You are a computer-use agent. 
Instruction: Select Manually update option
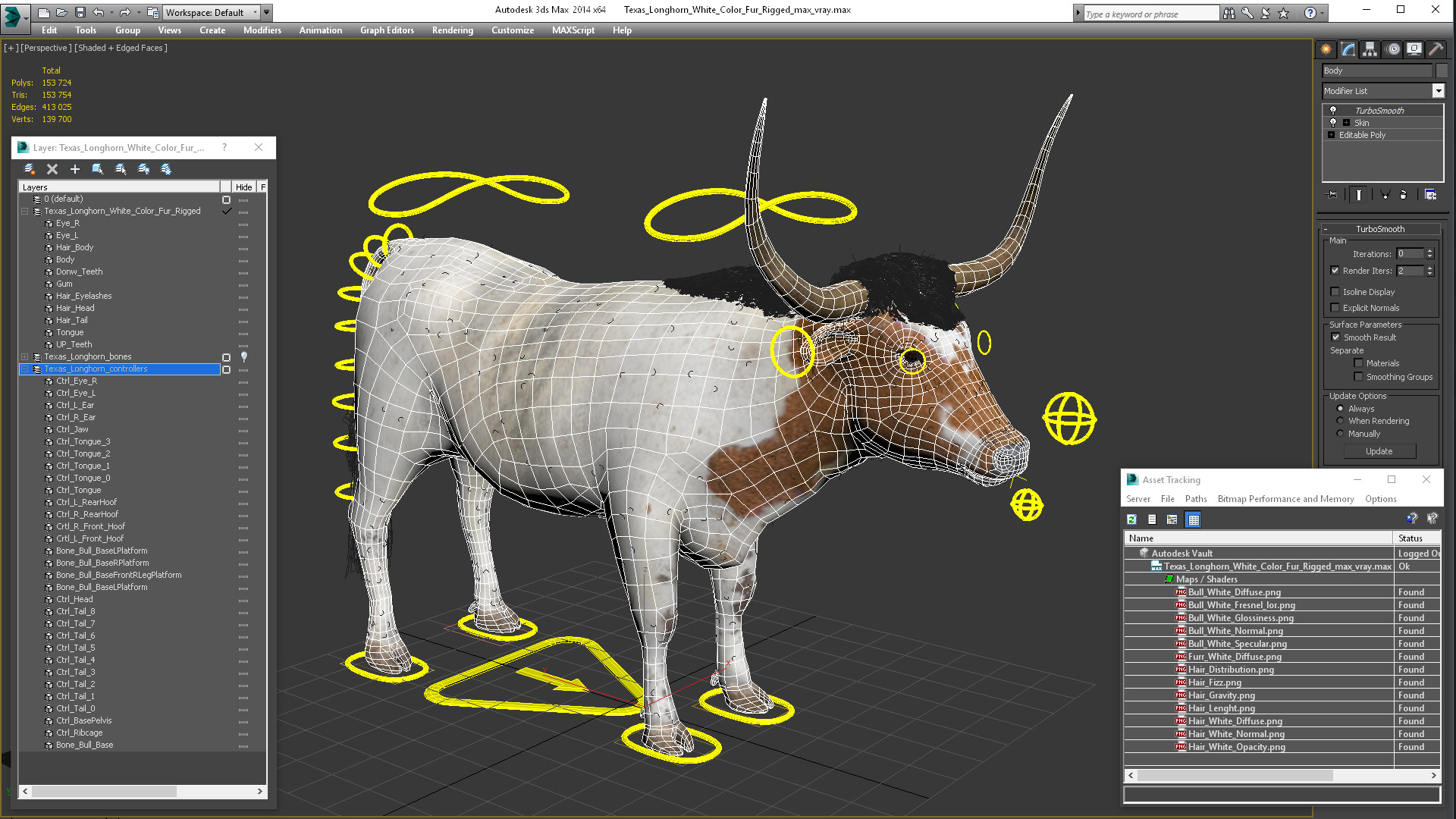click(1340, 434)
